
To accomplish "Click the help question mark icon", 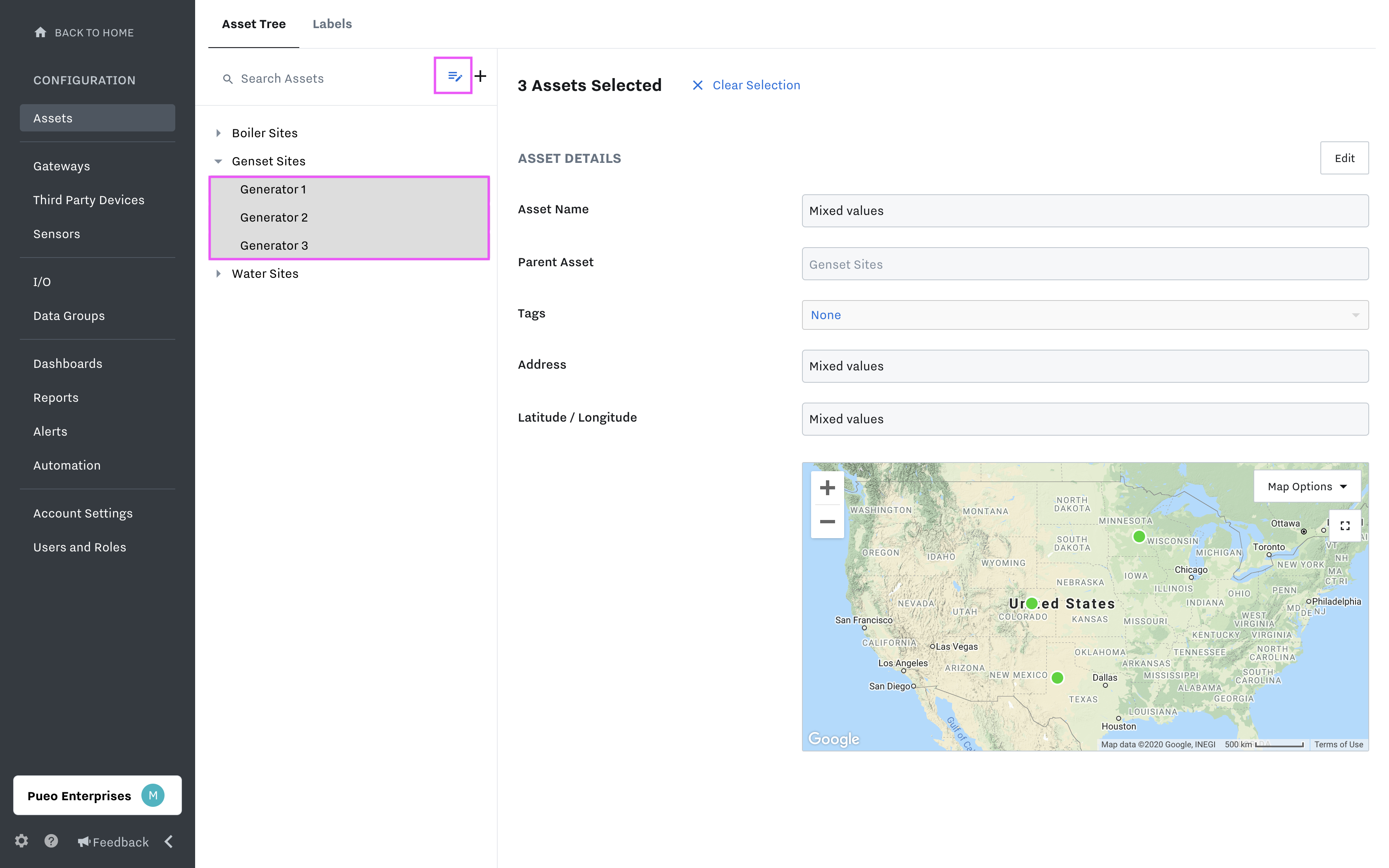I will coord(51,841).
